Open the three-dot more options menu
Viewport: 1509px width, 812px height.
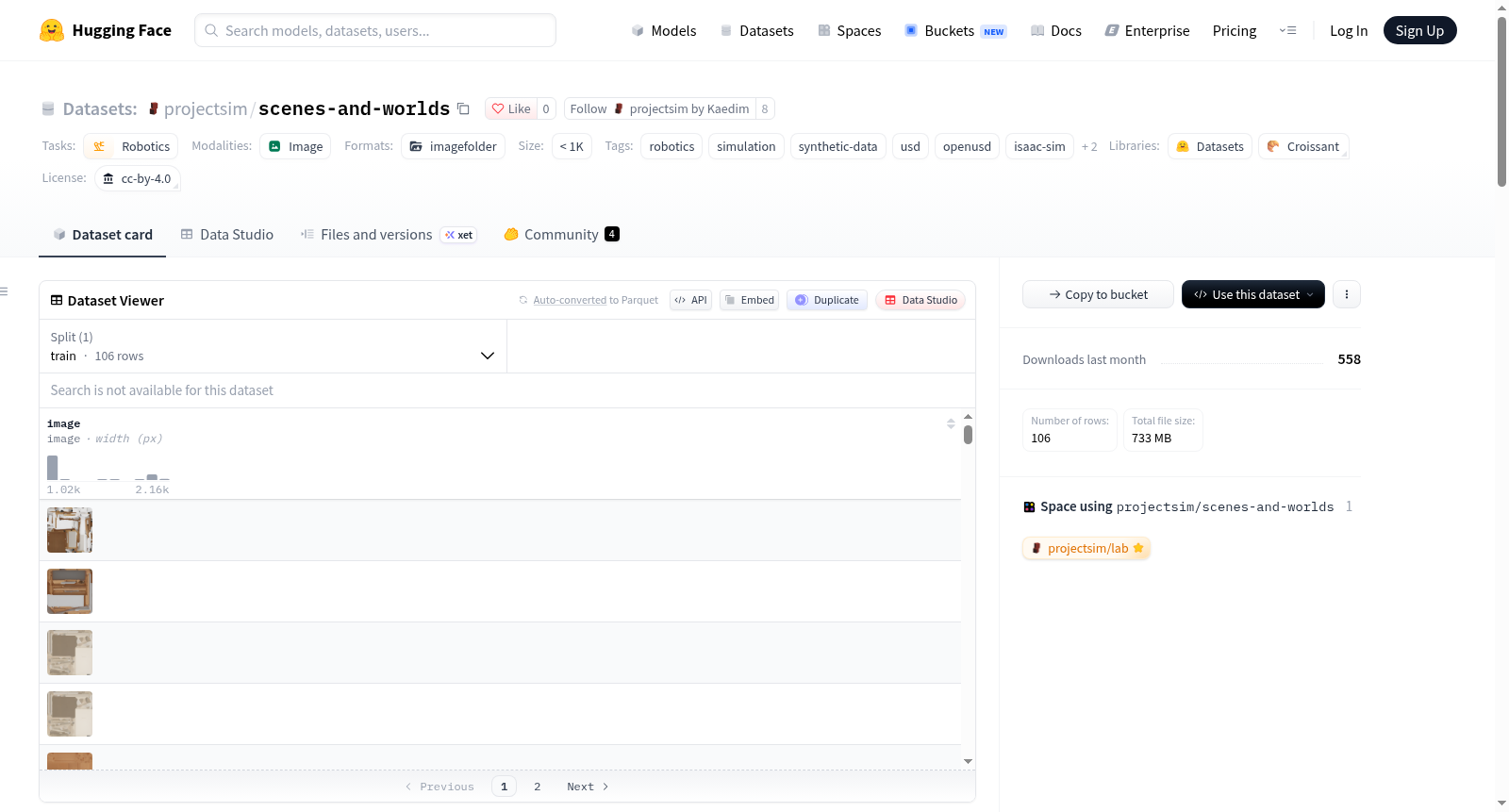1347,294
